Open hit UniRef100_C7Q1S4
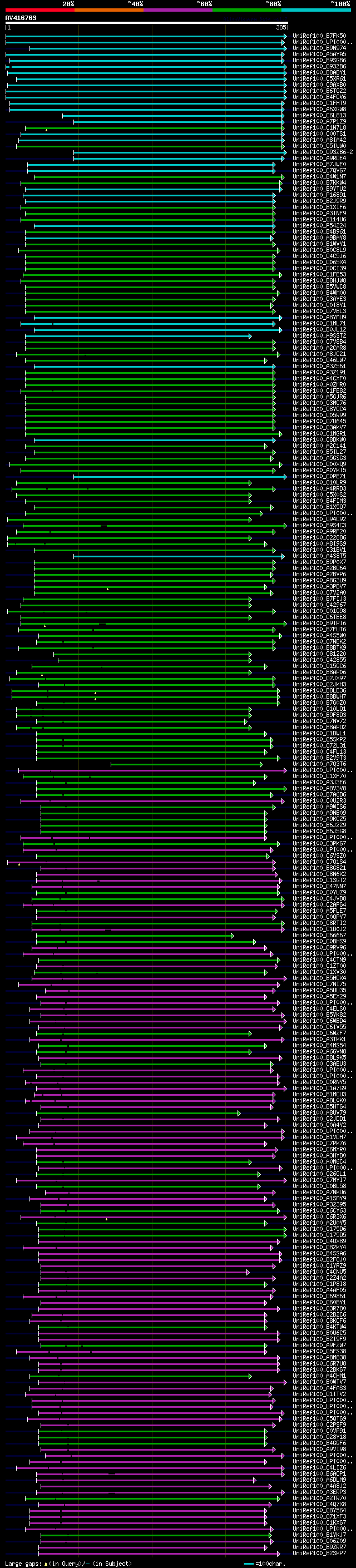Screen dimensions: 356x1568 tap(319, 862)
